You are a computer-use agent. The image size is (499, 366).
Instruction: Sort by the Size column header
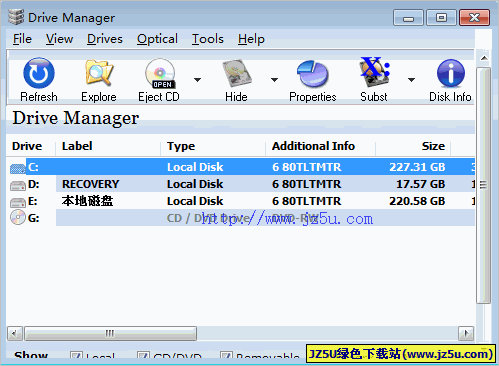[x=433, y=146]
